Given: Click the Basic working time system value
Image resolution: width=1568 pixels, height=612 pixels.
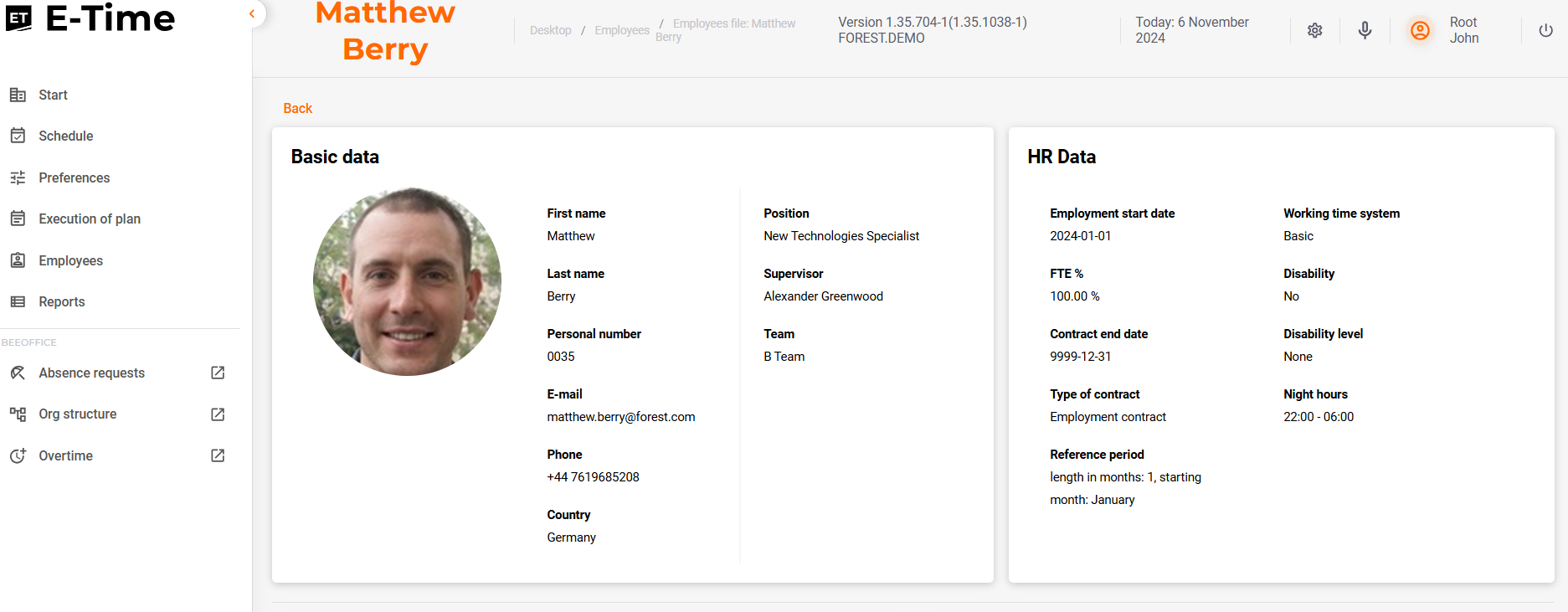Looking at the screenshot, I should 1298,236.
